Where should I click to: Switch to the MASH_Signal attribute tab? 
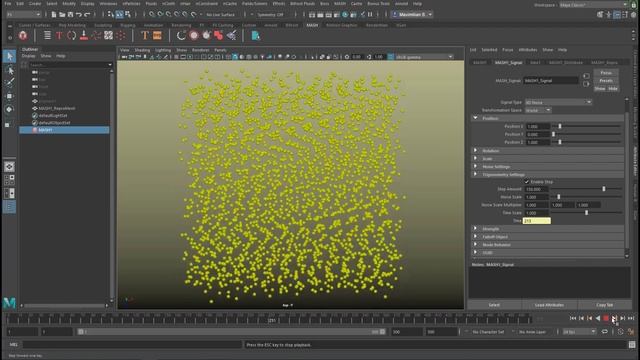tap(509, 62)
